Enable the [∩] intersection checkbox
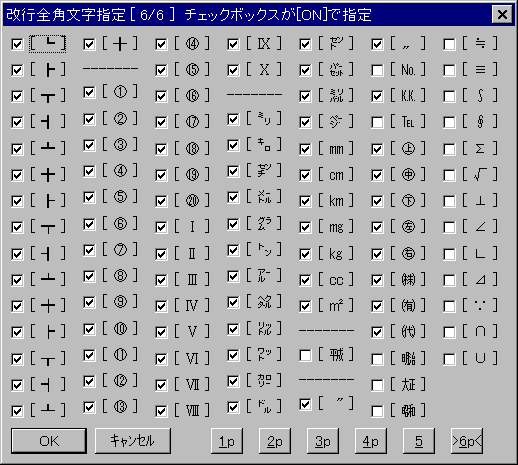 pyautogui.click(x=449, y=332)
